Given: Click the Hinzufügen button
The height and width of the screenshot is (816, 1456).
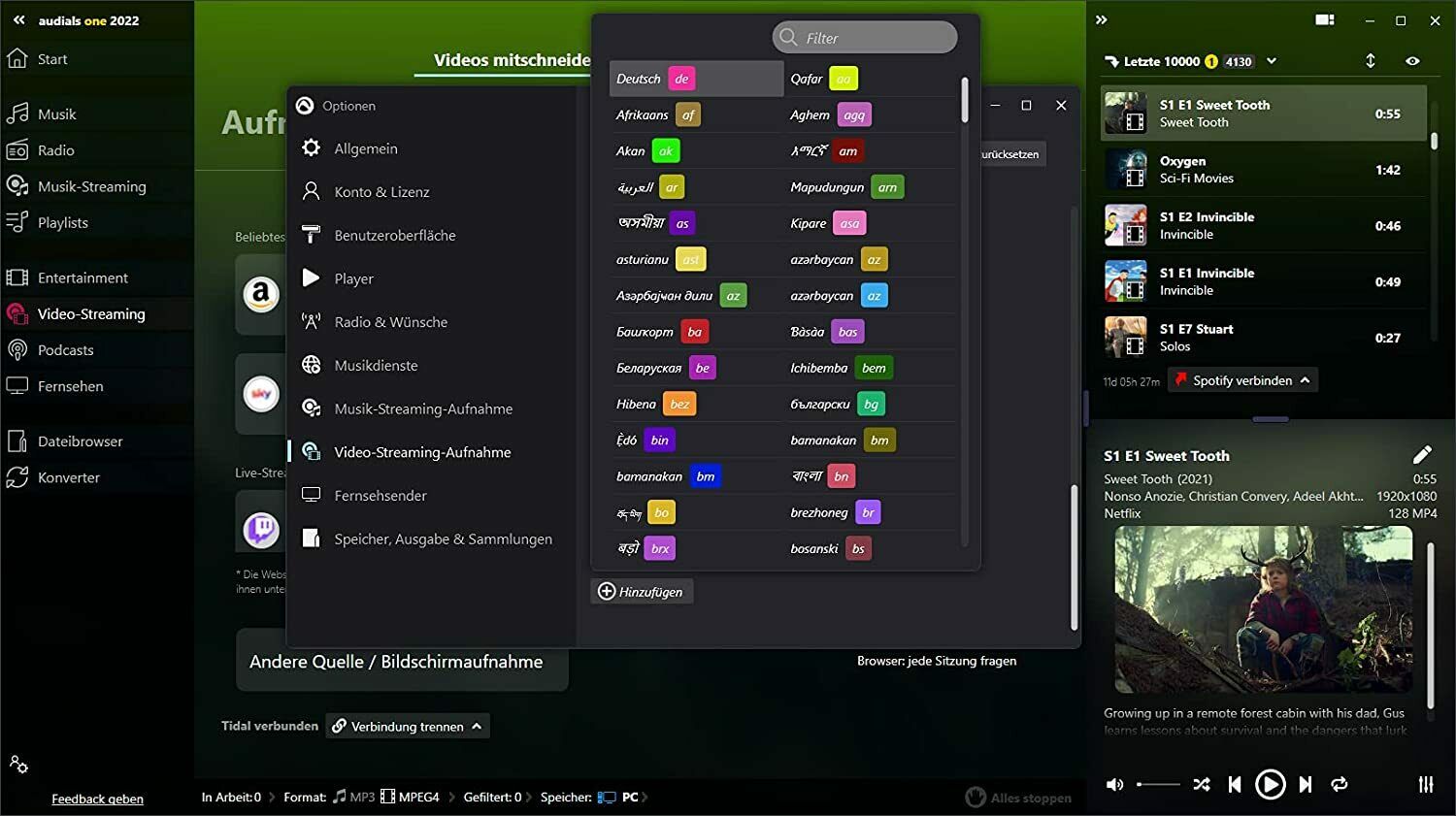Looking at the screenshot, I should click(642, 592).
